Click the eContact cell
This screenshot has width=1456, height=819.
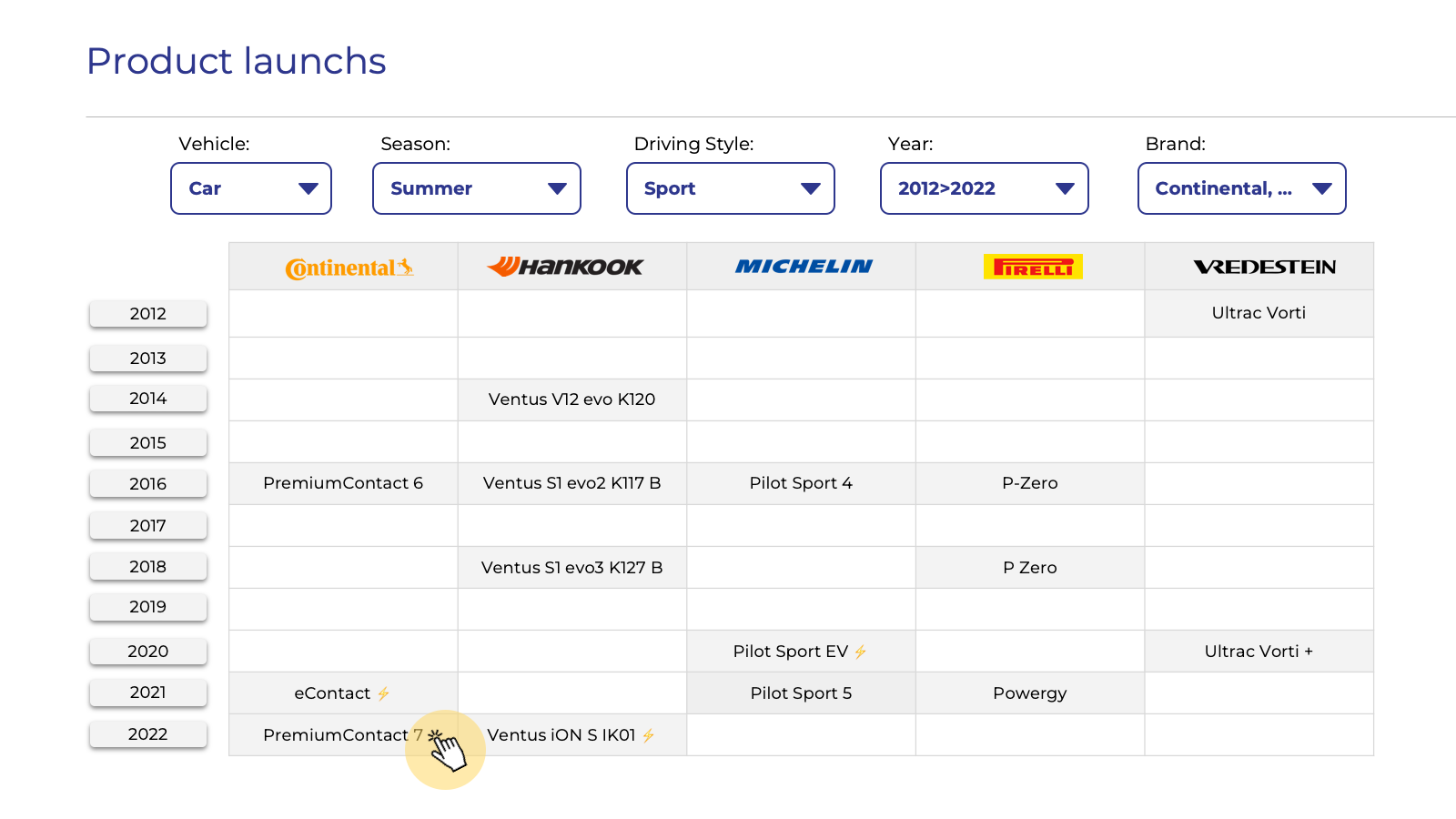(x=343, y=693)
